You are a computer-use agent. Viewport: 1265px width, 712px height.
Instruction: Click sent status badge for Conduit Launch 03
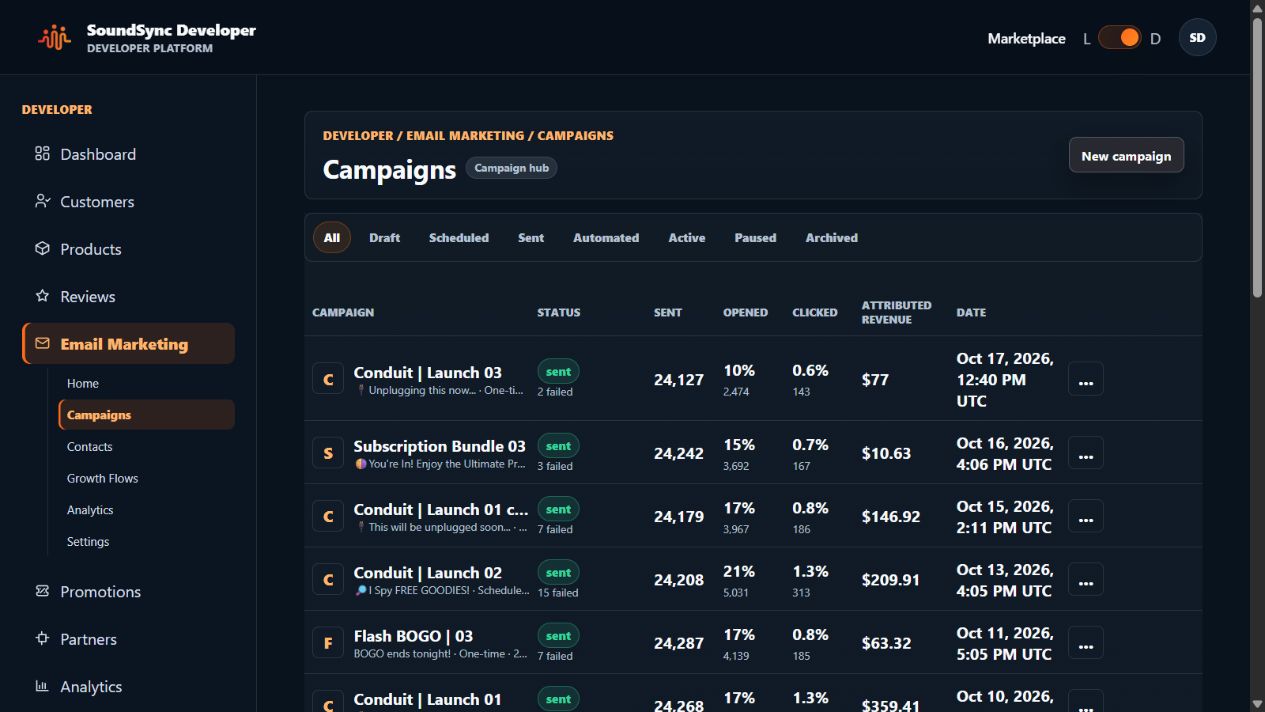click(558, 371)
